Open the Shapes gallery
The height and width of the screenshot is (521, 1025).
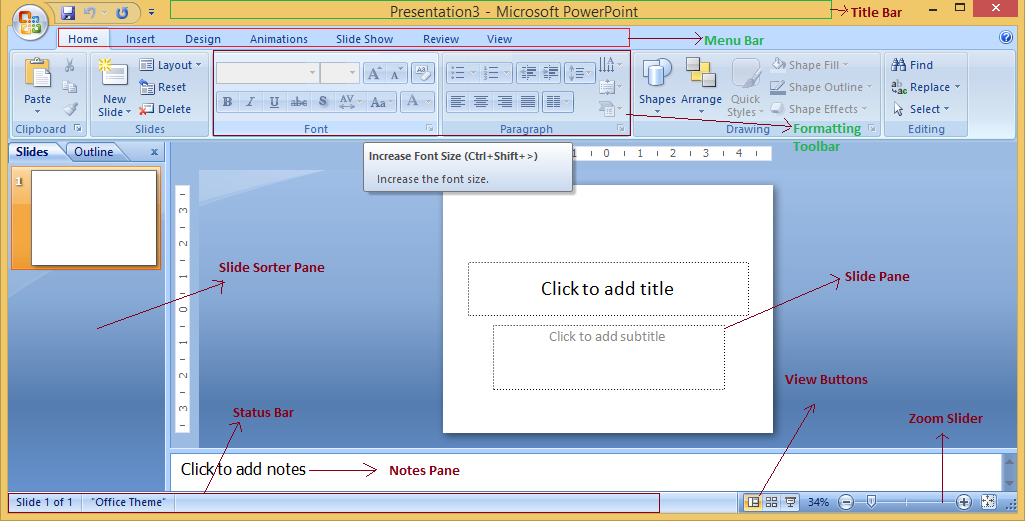[657, 86]
